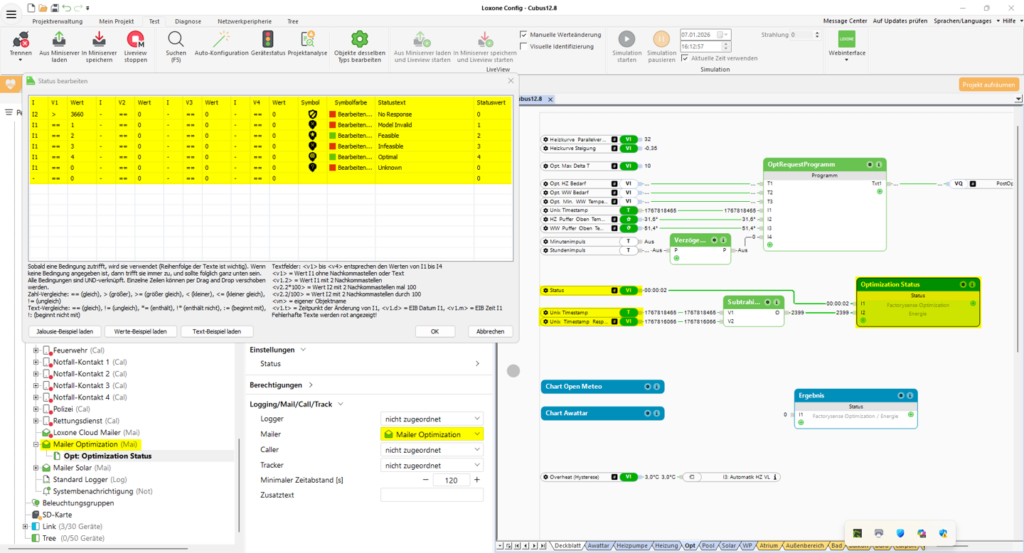Open the Mailer dropdown showing Mailer Optimization
Viewport: 1024px width, 553px height.
coord(432,435)
